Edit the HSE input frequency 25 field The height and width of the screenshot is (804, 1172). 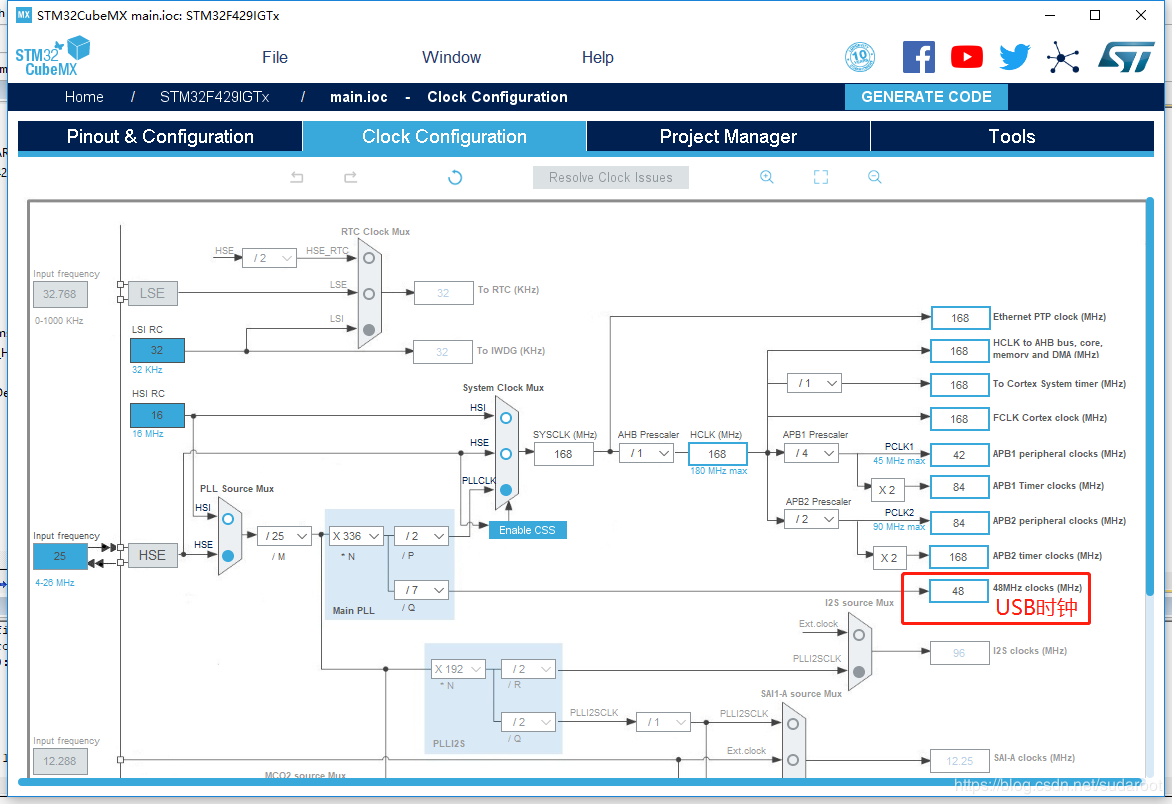(60, 556)
